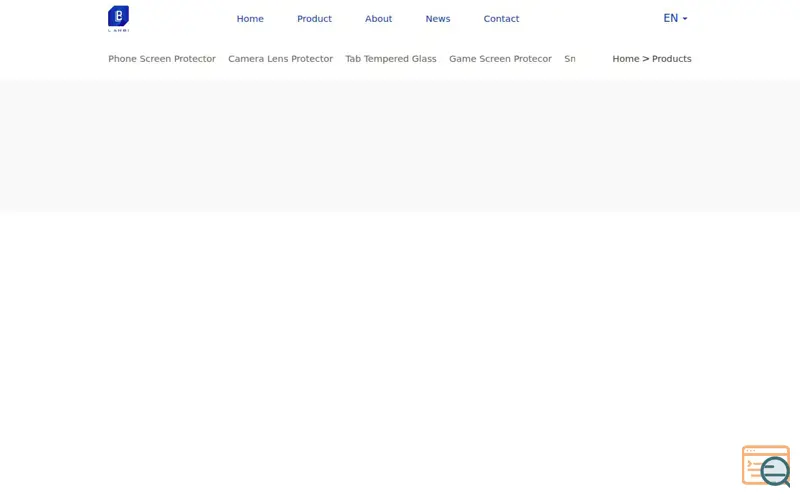Image resolution: width=800 pixels, height=500 pixels.
Task: Open the Game Screen Protecor category
Action: point(500,59)
